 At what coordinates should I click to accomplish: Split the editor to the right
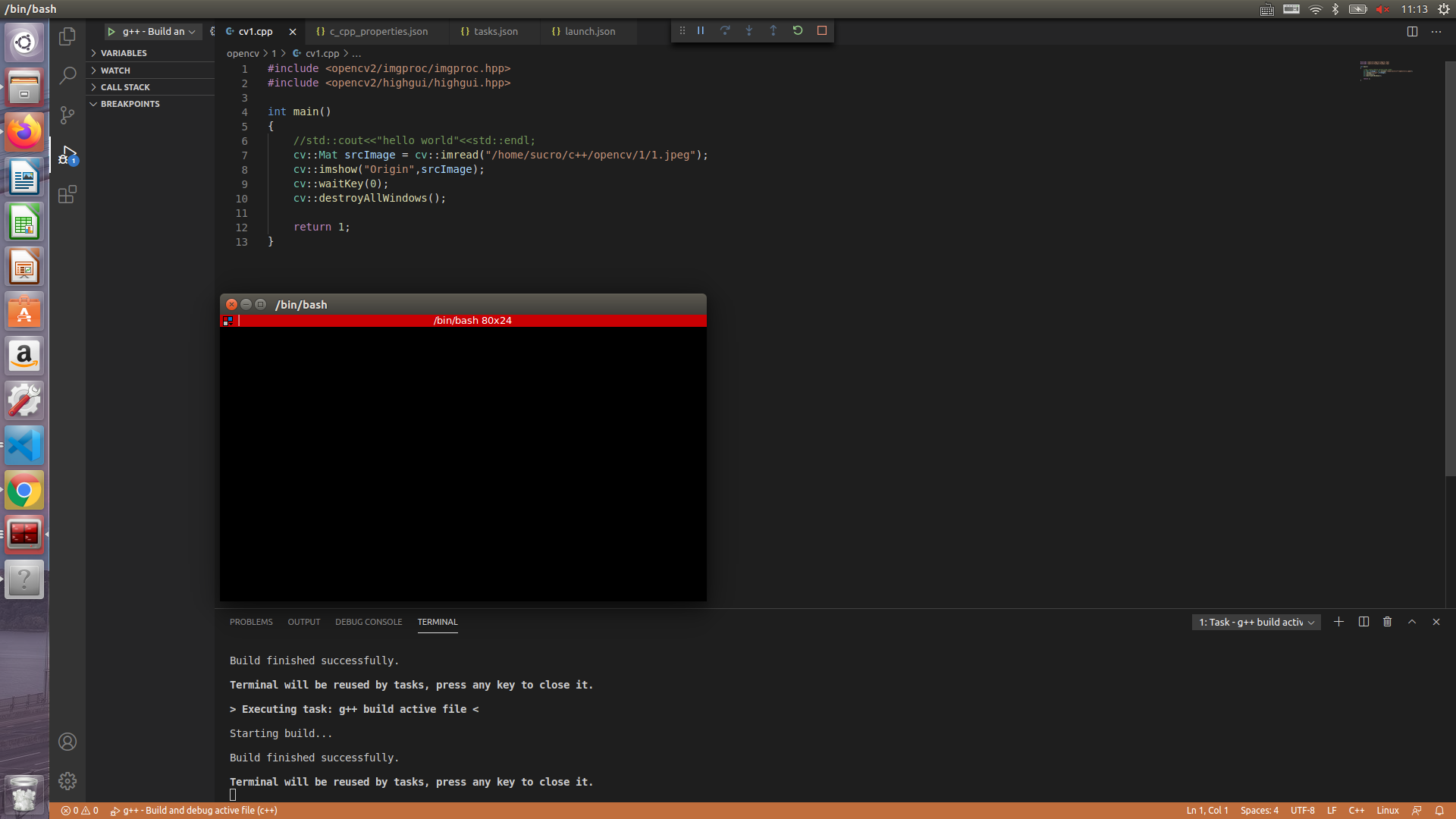click(1412, 31)
